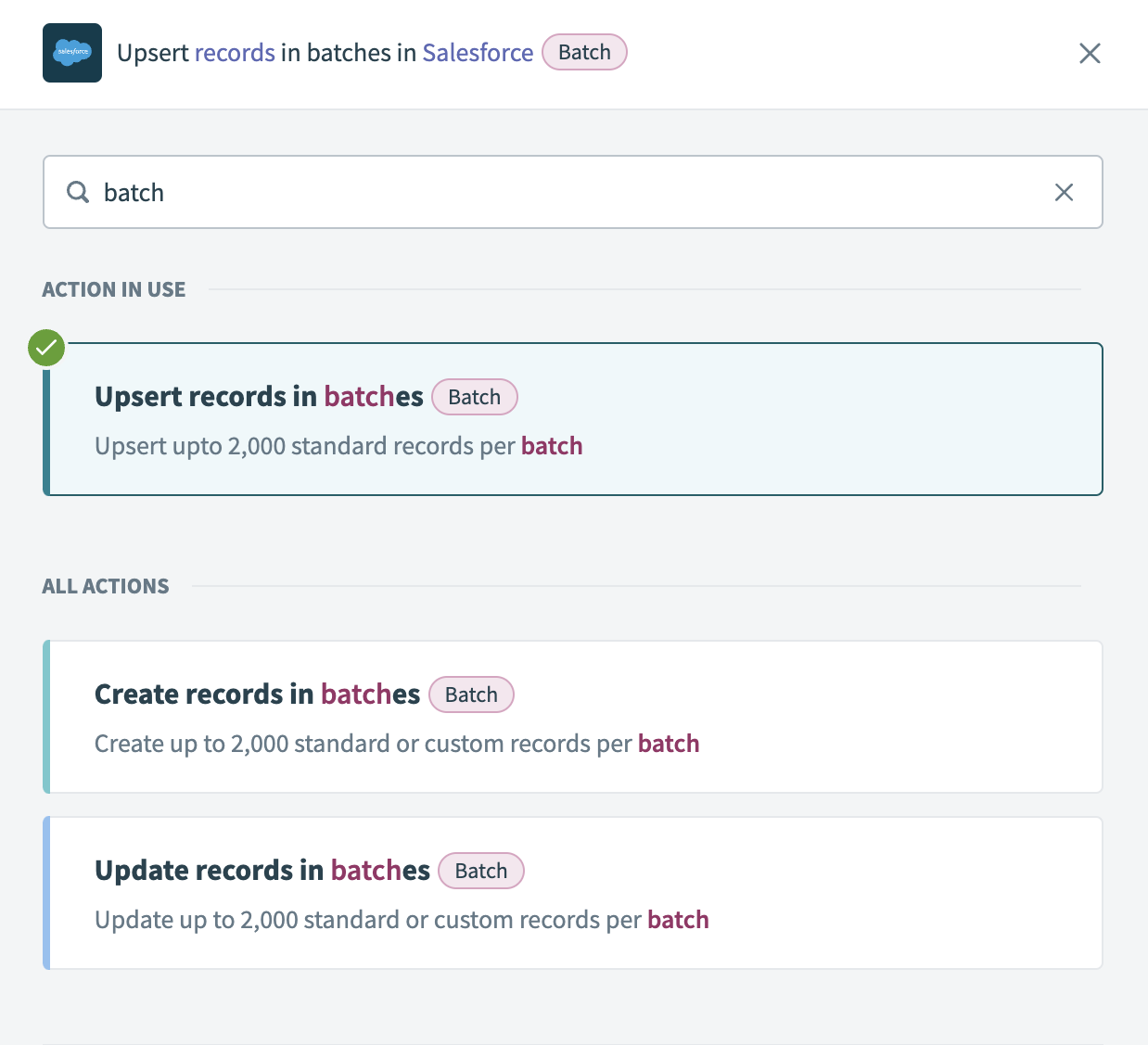Click the Batch badge beside Upsert records

point(474,397)
